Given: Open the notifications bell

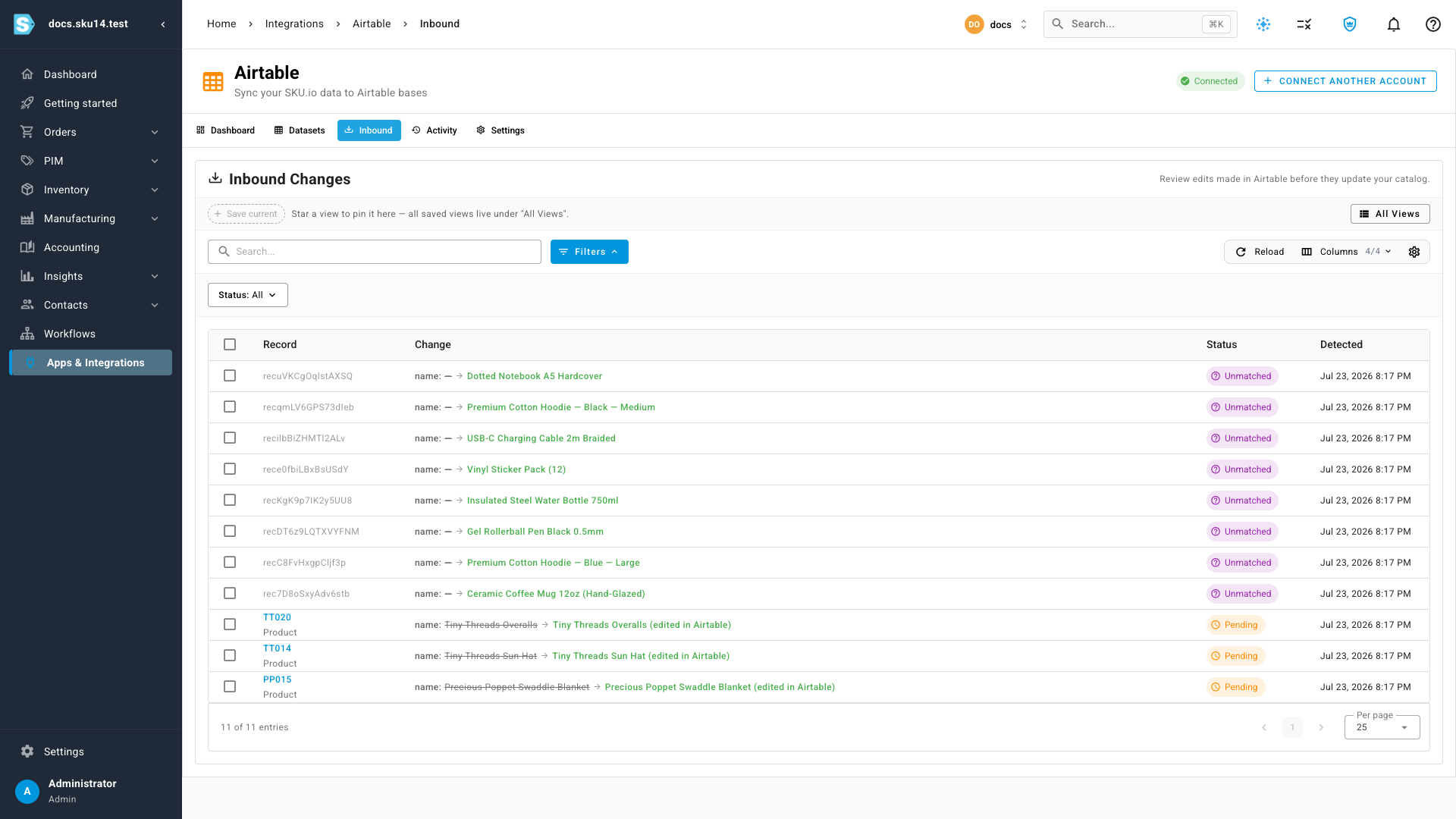Looking at the screenshot, I should click(1394, 24).
